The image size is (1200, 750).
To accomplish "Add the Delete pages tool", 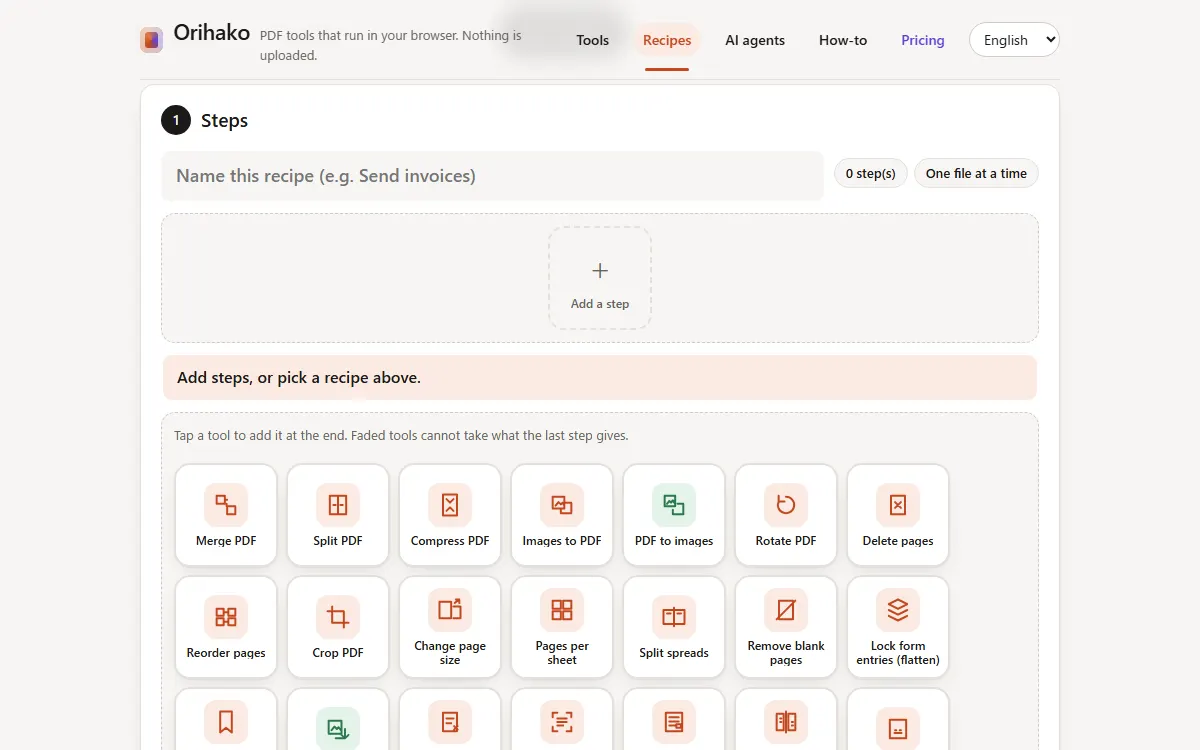I will (x=898, y=515).
